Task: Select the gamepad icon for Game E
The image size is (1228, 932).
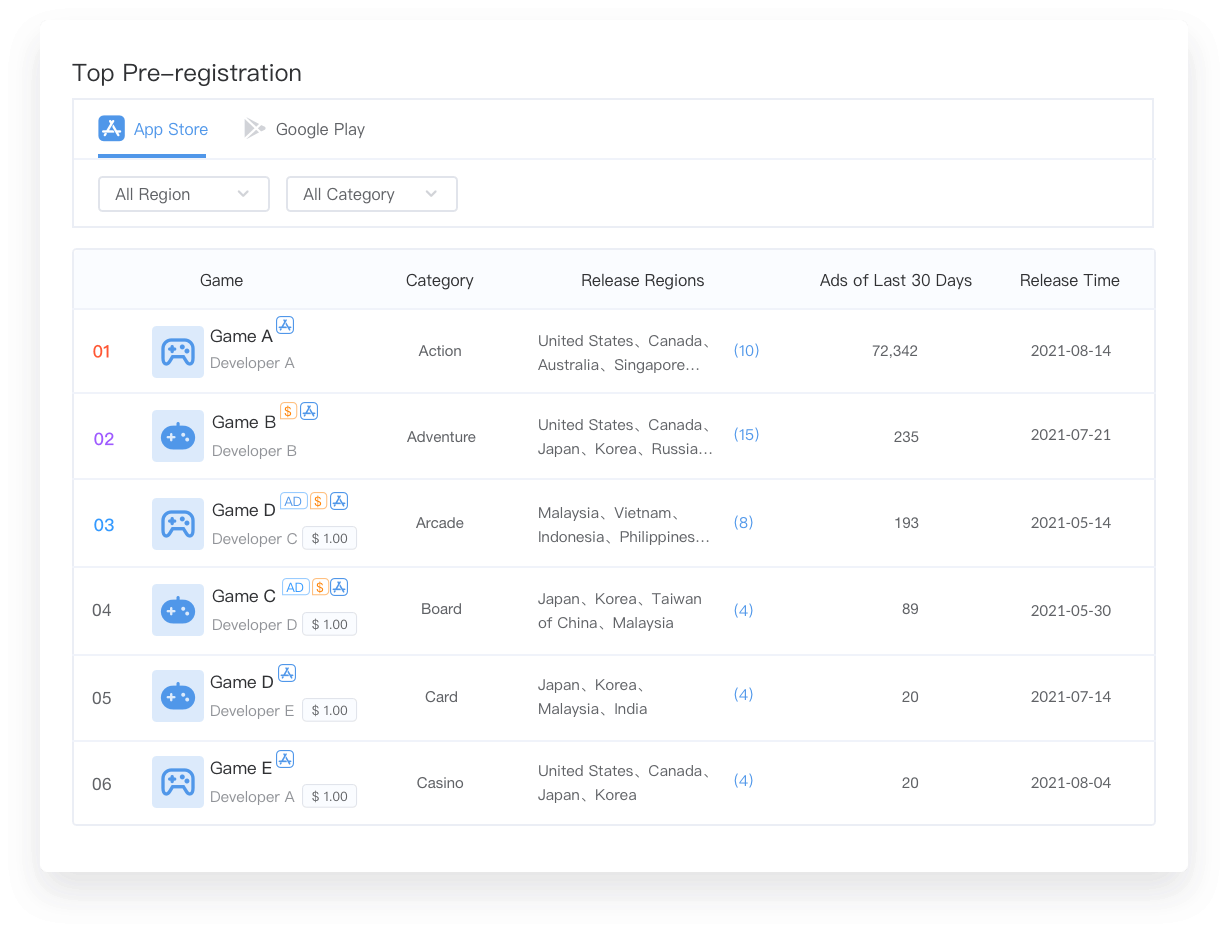Action: pos(178,783)
